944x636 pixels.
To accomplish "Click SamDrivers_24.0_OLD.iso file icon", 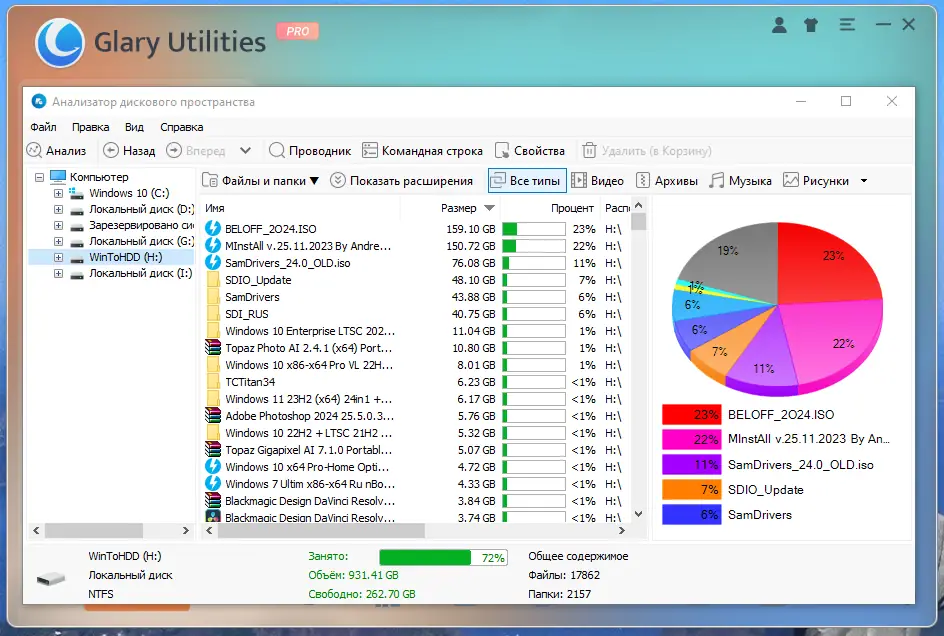I will (213, 262).
